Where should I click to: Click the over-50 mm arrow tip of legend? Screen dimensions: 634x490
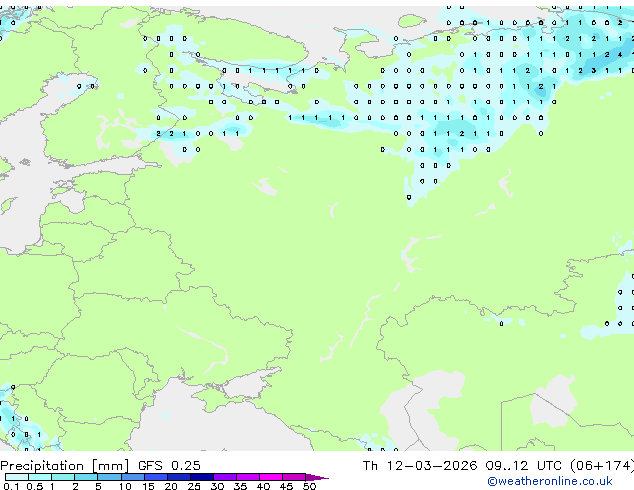pyautogui.click(x=317, y=477)
